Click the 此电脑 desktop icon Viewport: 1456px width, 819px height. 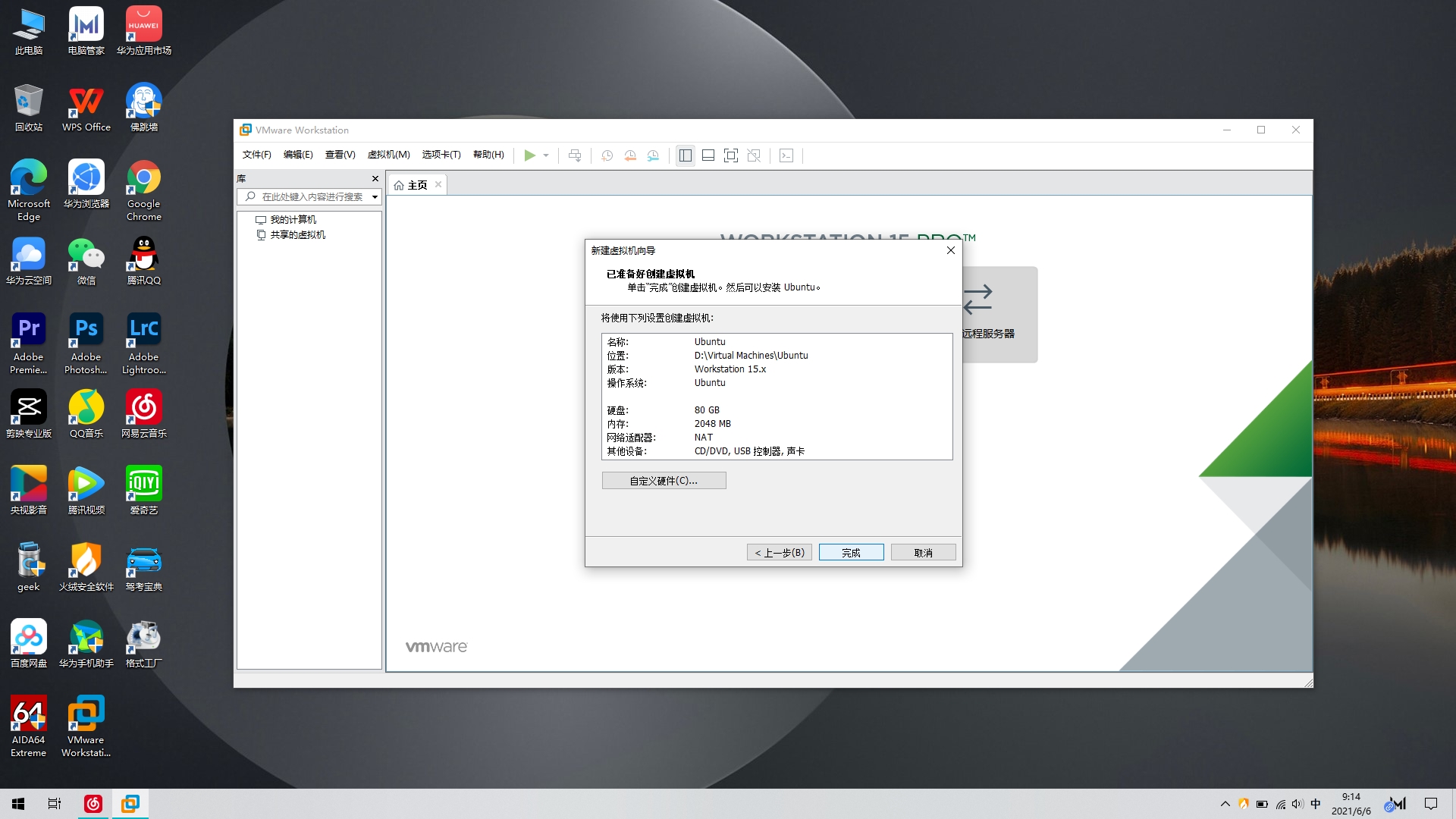pos(29,32)
